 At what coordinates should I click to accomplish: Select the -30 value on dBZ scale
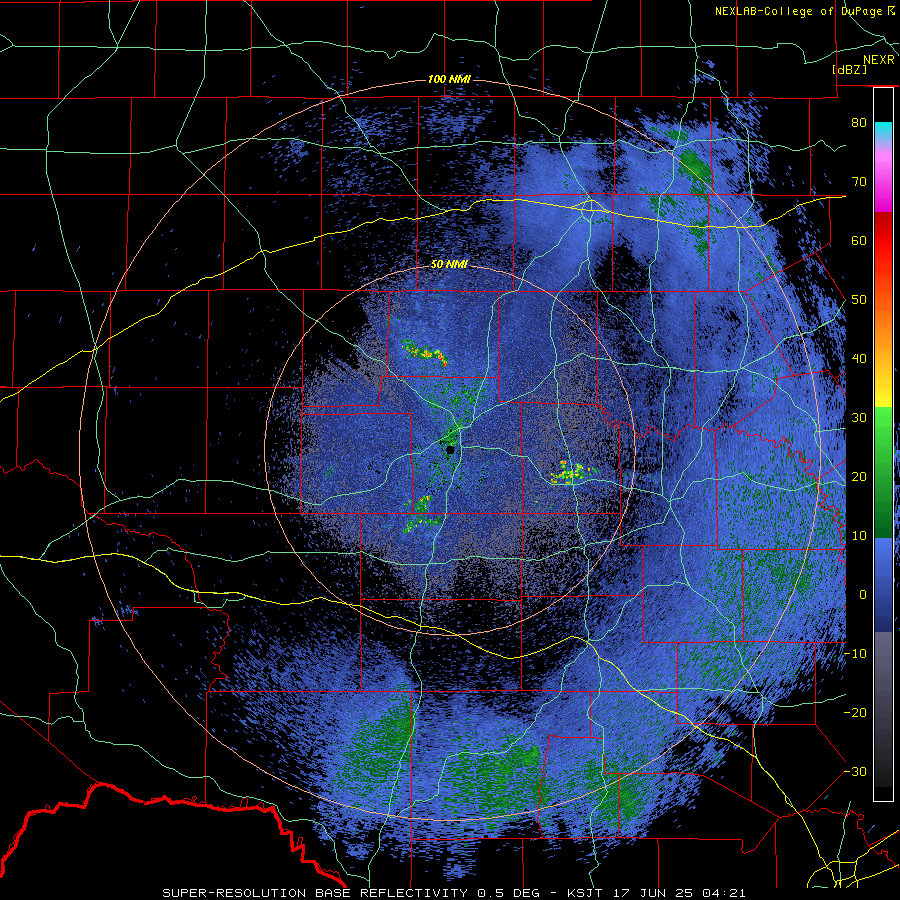(855, 771)
